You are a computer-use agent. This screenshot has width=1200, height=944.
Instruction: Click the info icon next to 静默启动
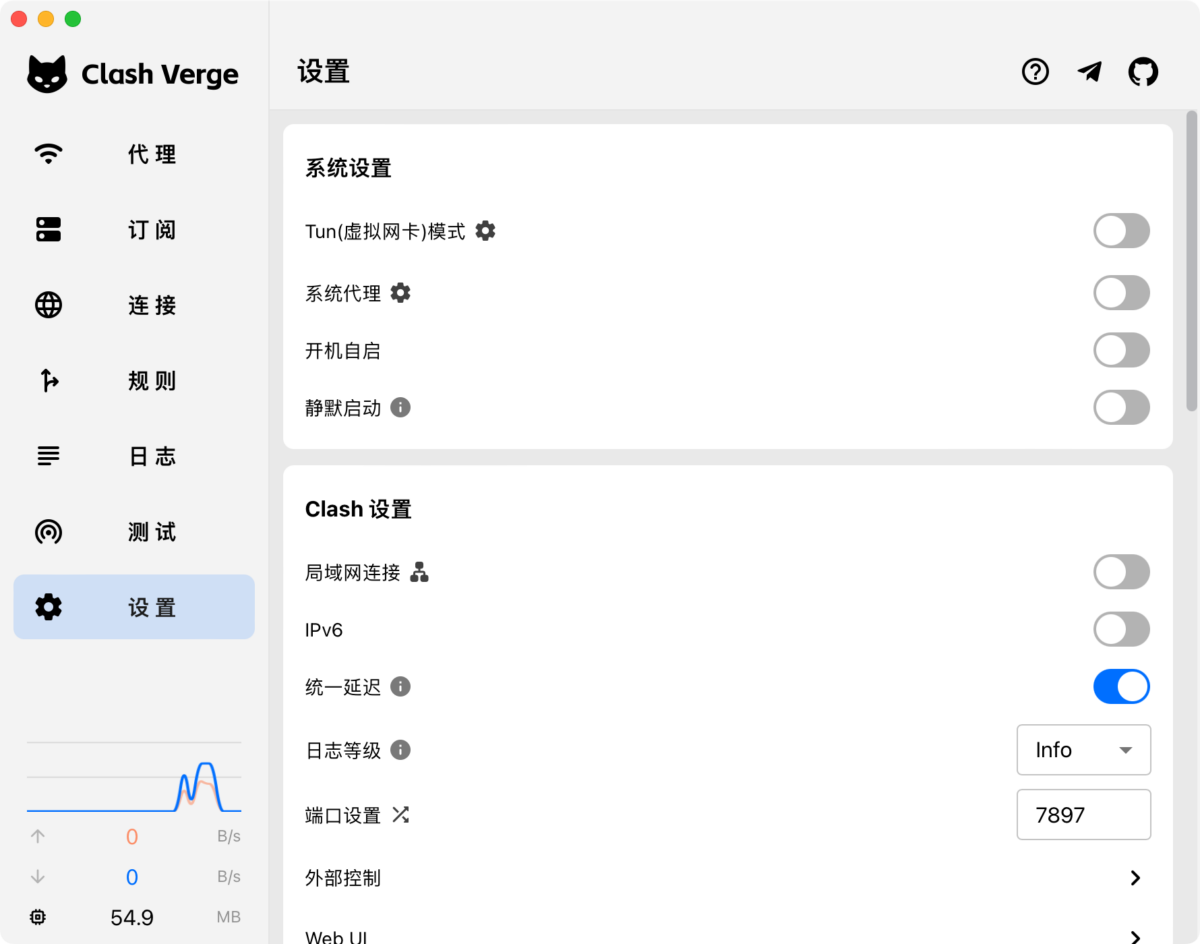tap(400, 408)
